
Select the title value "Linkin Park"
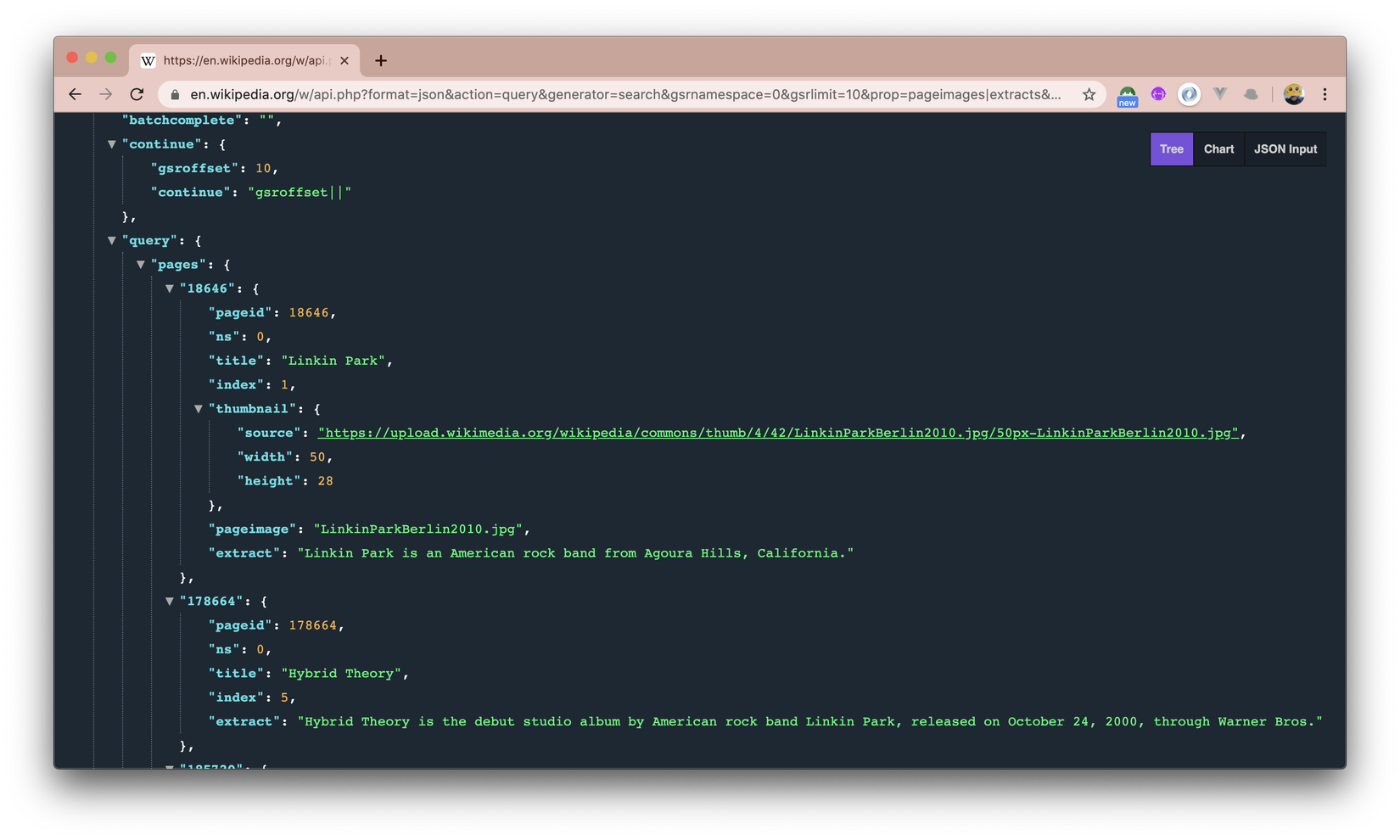(333, 361)
